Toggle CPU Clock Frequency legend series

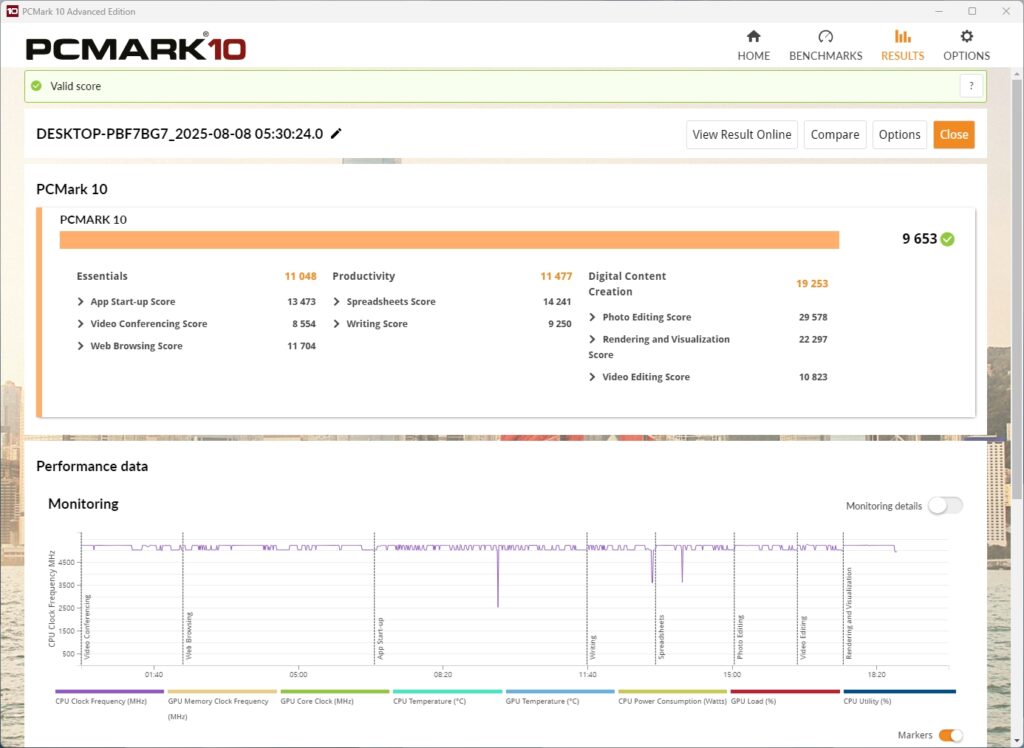click(x=109, y=697)
